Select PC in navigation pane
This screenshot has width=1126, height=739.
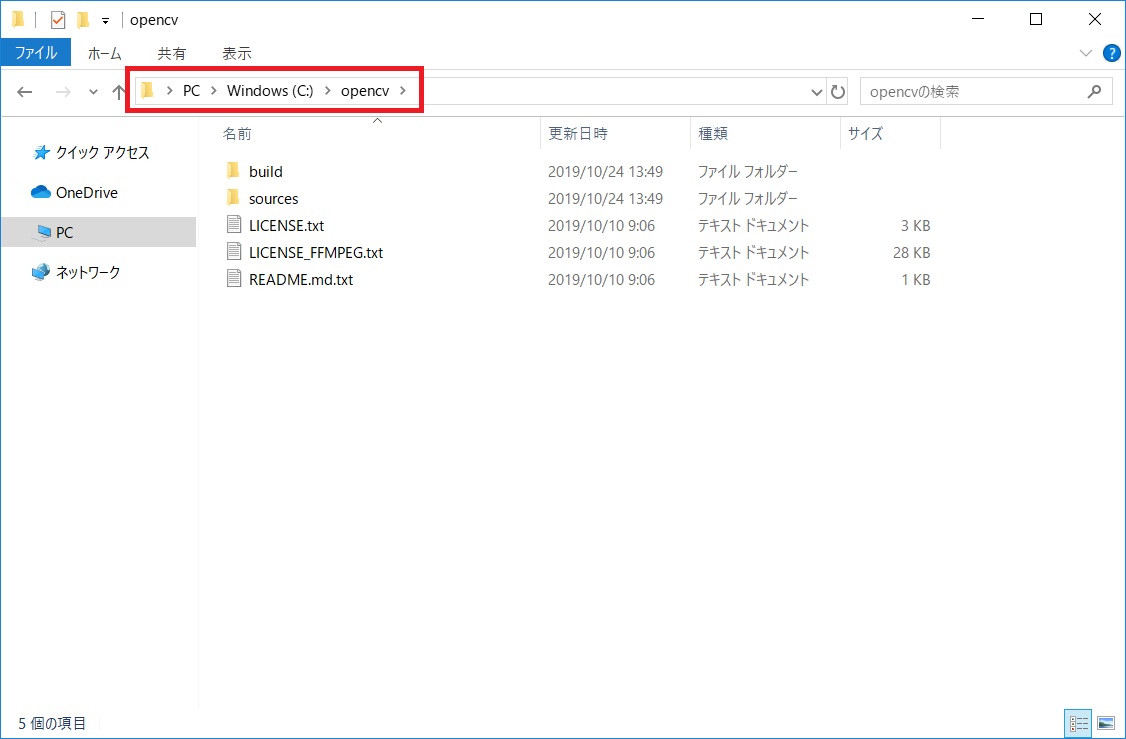tap(65, 233)
